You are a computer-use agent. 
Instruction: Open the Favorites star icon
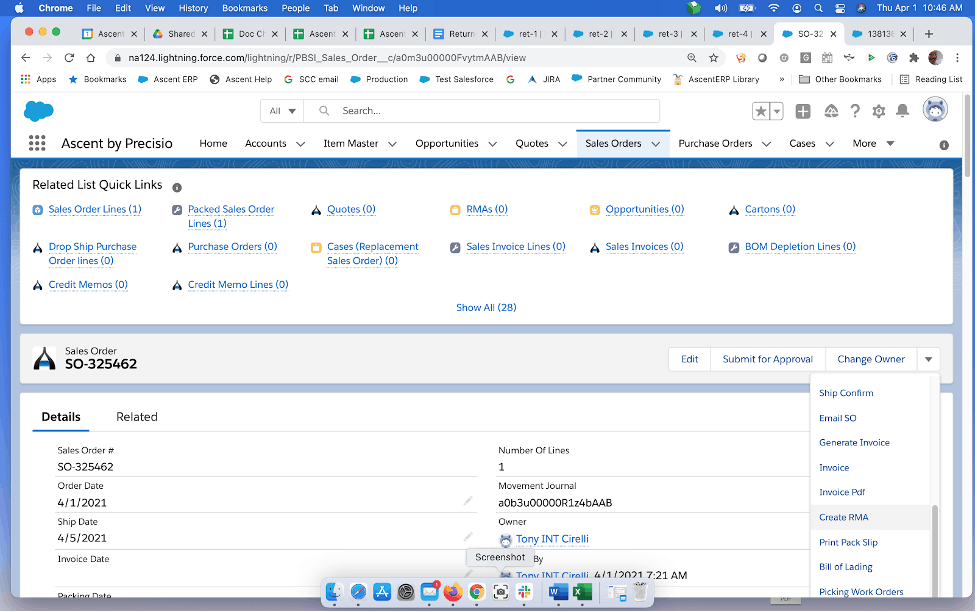click(x=762, y=111)
